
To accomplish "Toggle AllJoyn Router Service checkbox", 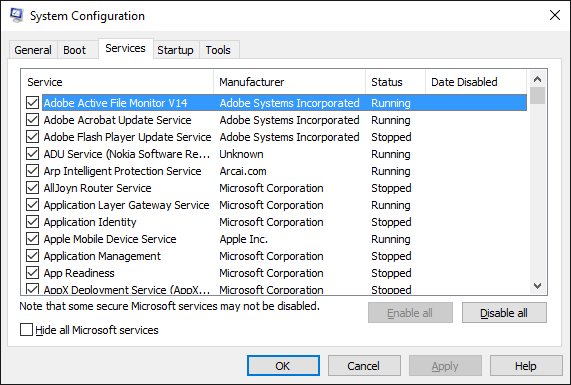I will [32, 188].
